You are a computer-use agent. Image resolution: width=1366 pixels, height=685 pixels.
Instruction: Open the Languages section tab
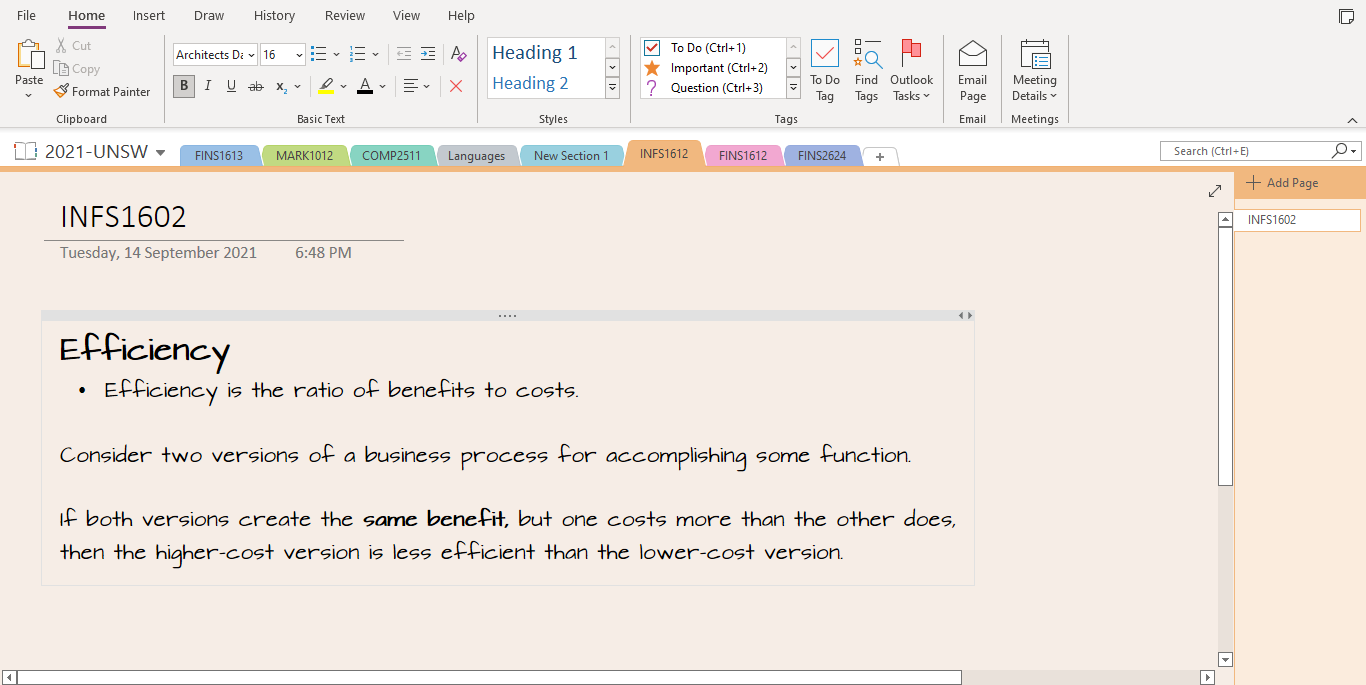click(x=476, y=155)
